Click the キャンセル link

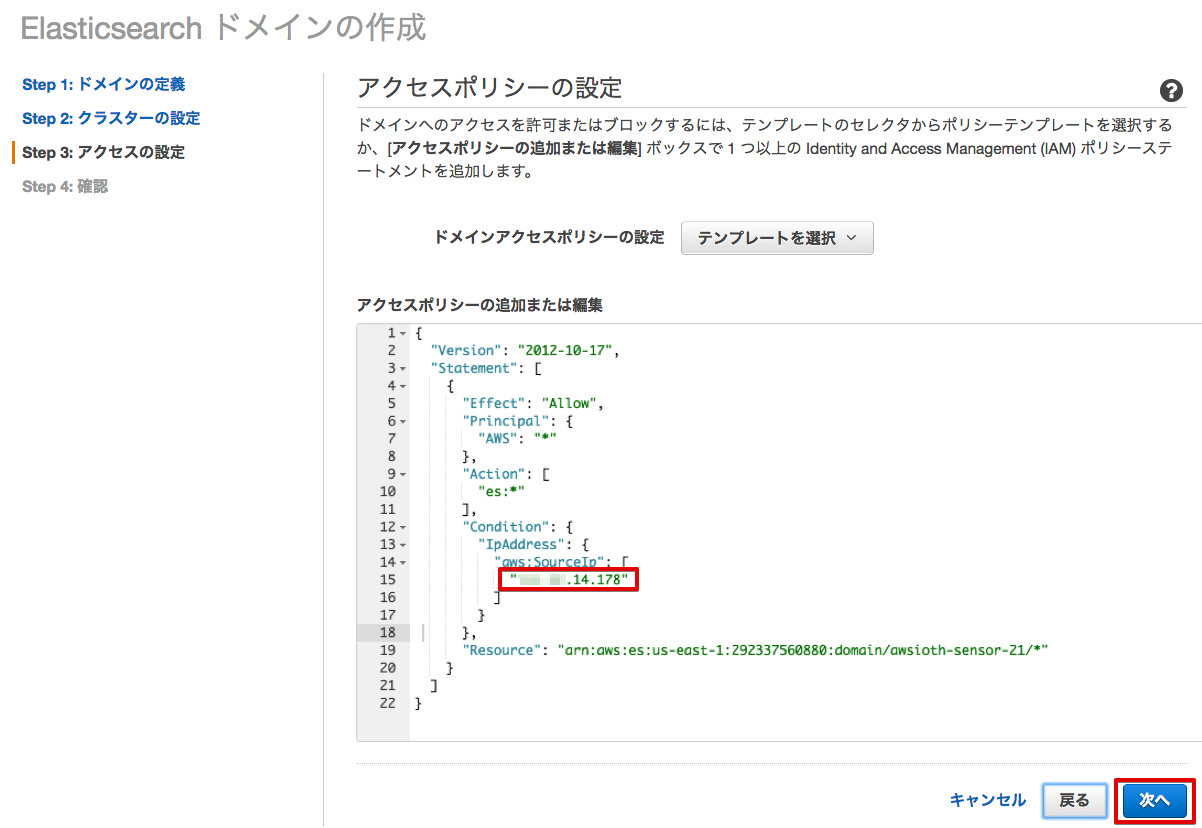point(988,800)
